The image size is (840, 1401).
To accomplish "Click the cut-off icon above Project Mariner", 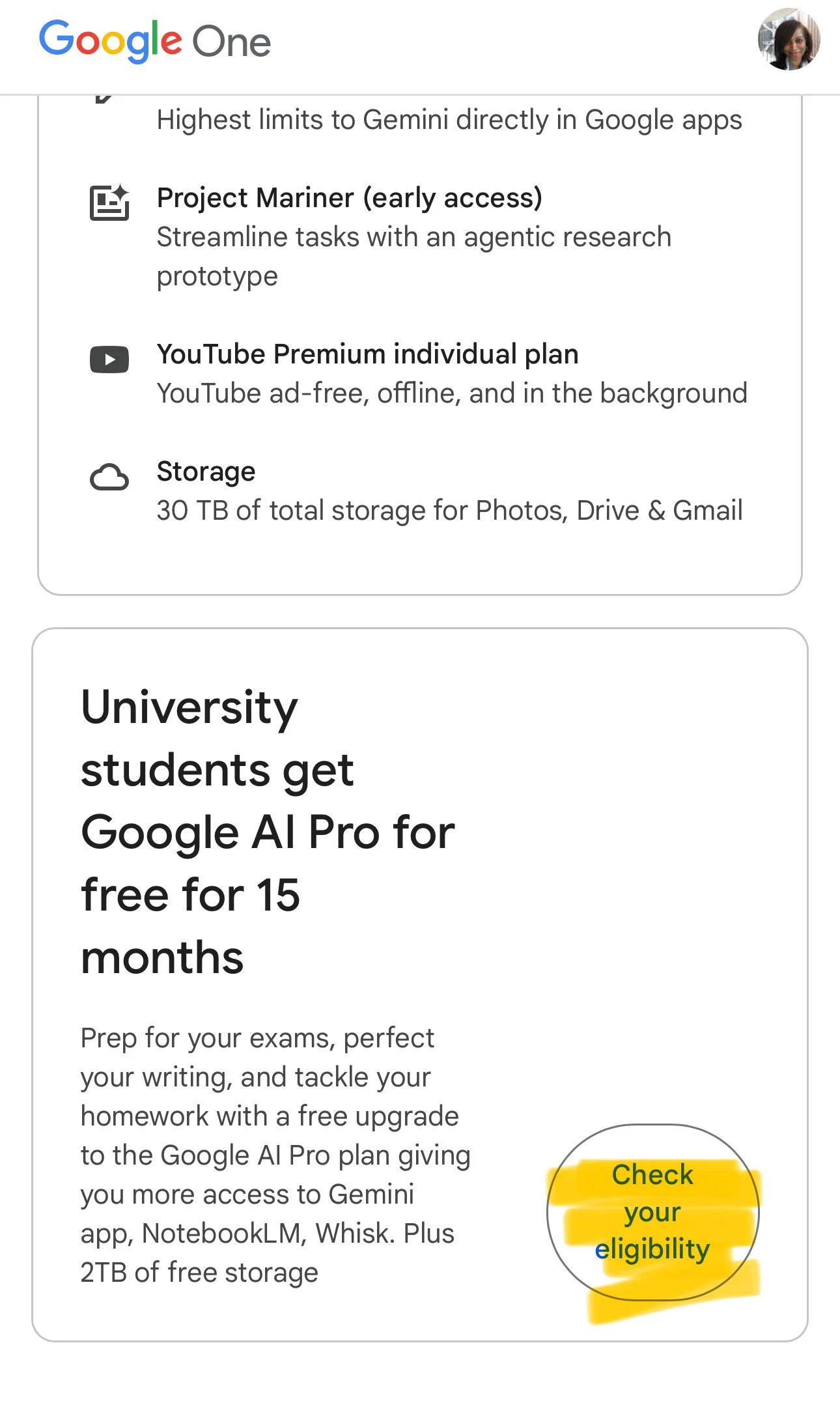I will [104, 99].
